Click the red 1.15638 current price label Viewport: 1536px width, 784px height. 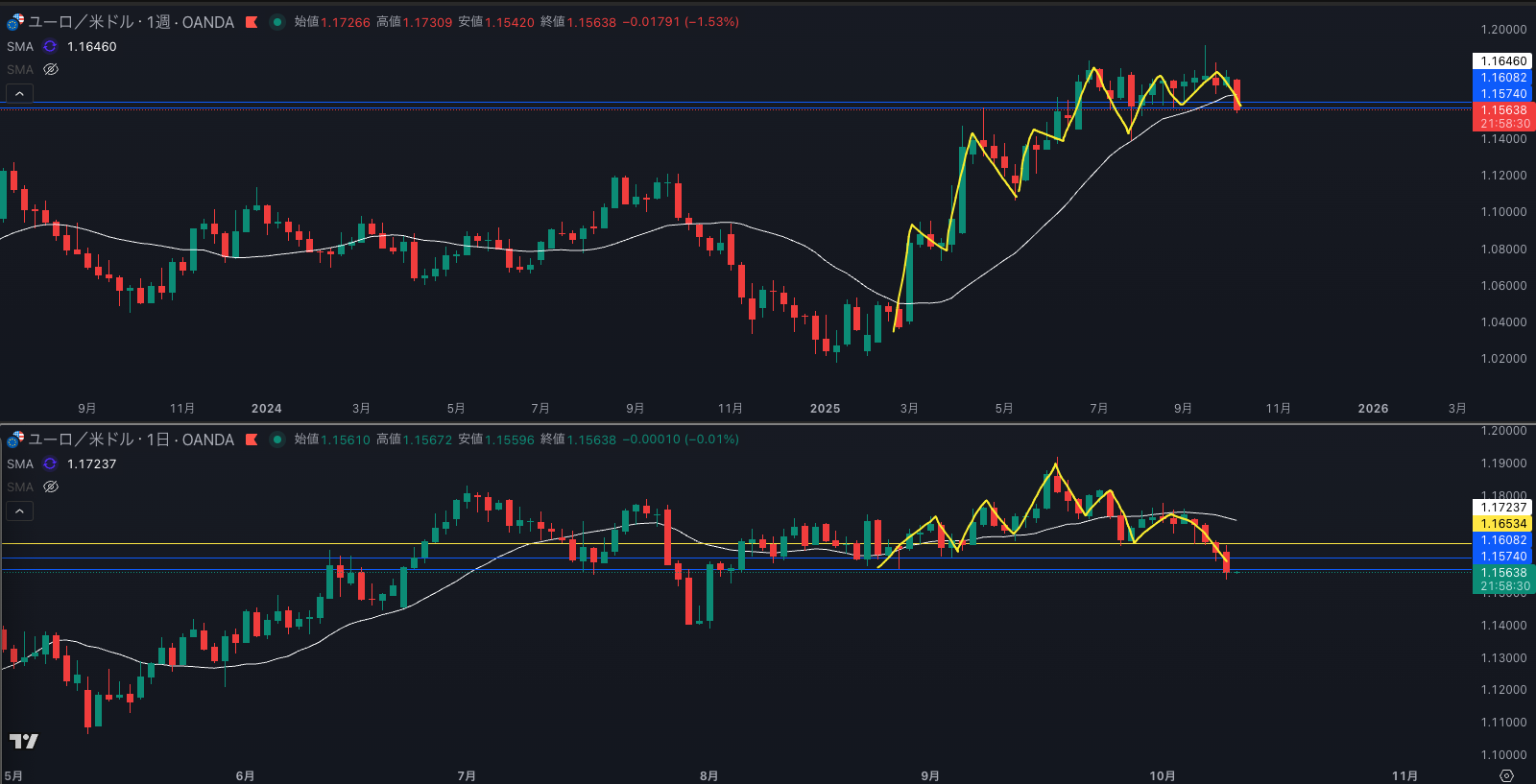[x=1503, y=110]
